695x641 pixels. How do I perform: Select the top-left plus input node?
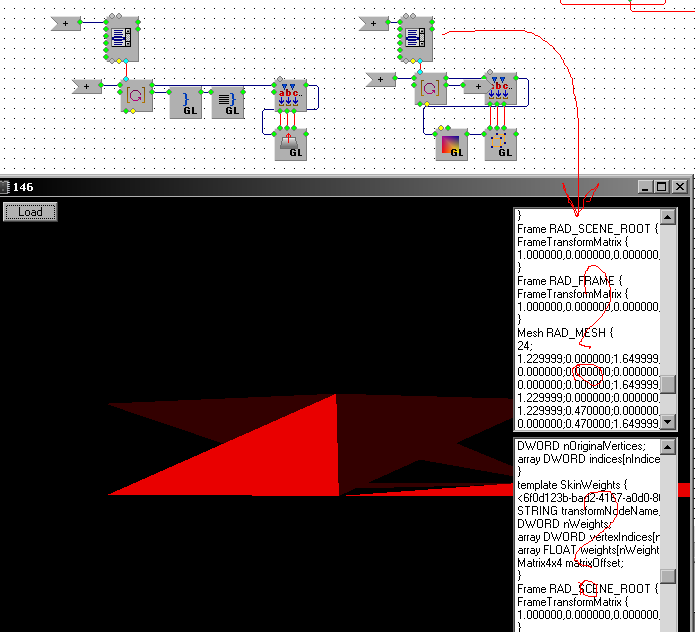click(66, 22)
